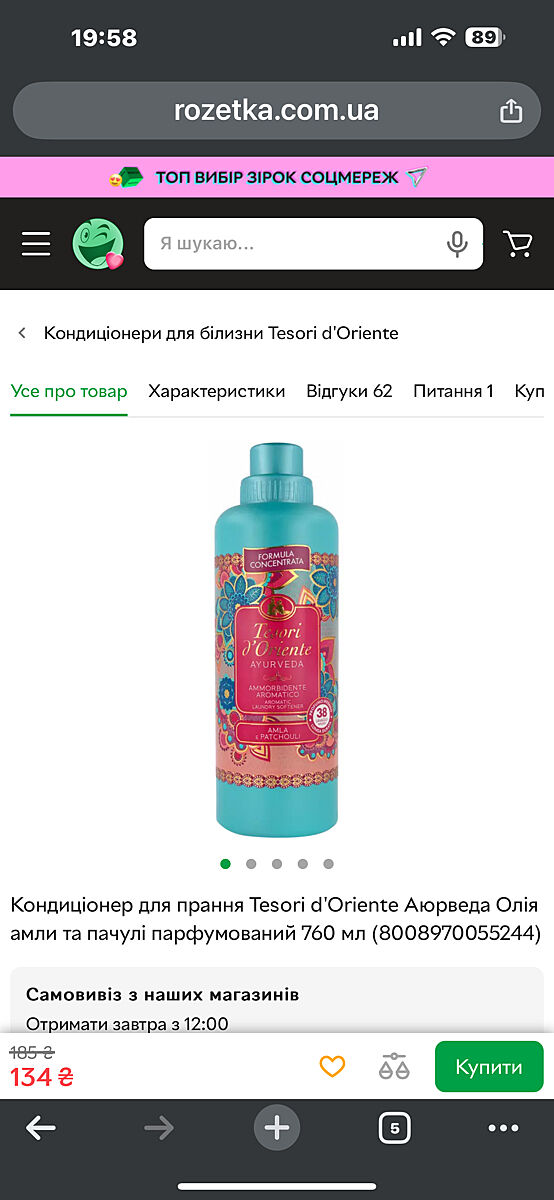Viewport: 554px width, 1200px height.
Task: Open browser more options menu
Action: coord(503,1129)
